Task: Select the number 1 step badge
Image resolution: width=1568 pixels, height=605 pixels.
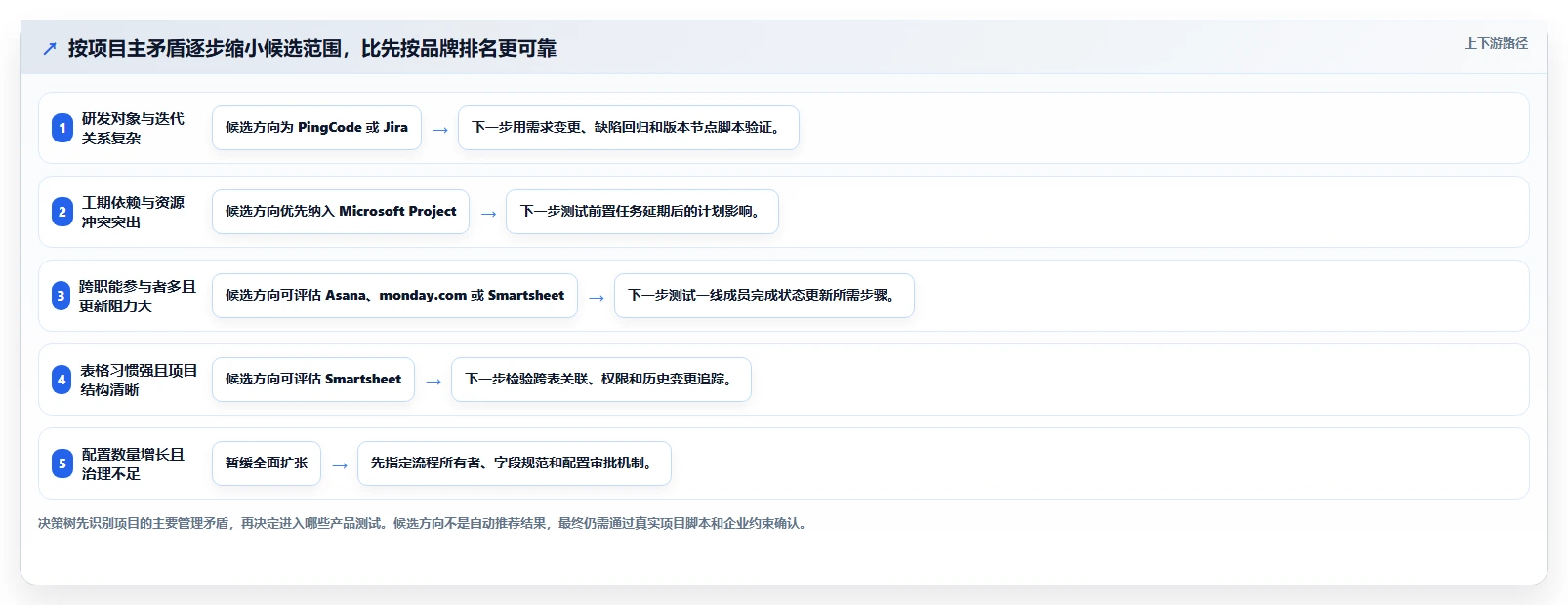Action: 62,128
